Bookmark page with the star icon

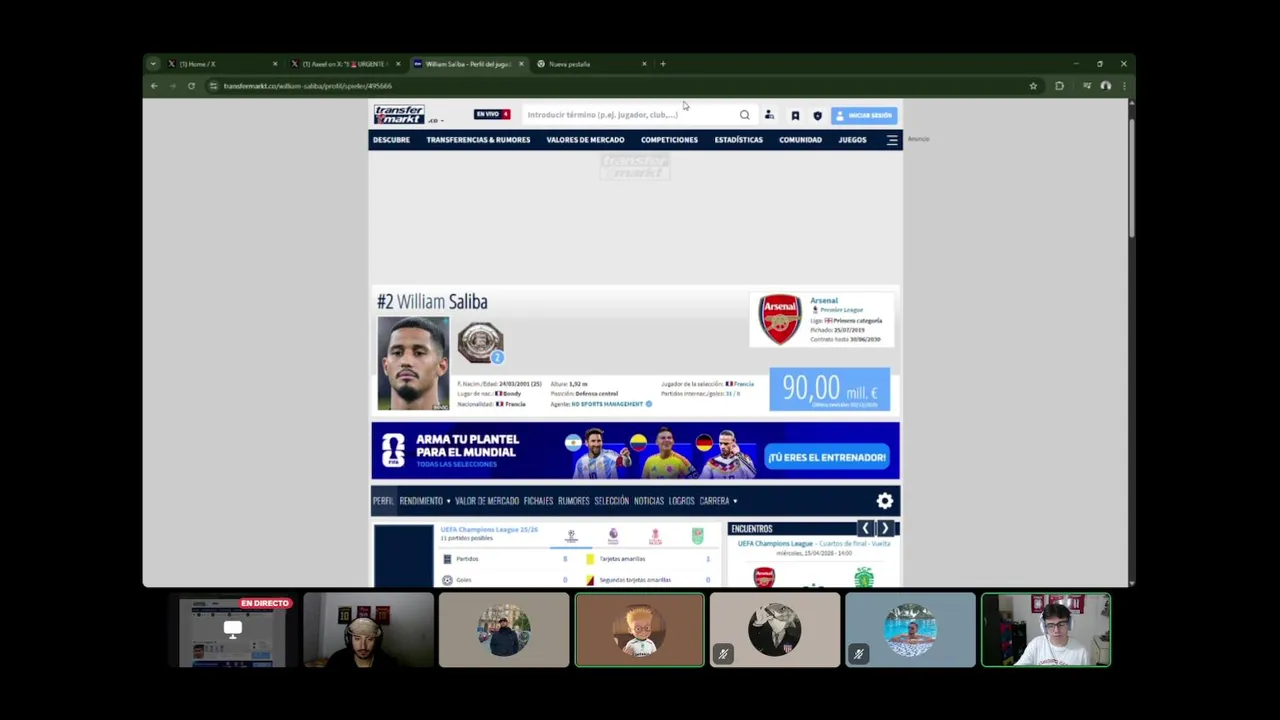1033,86
